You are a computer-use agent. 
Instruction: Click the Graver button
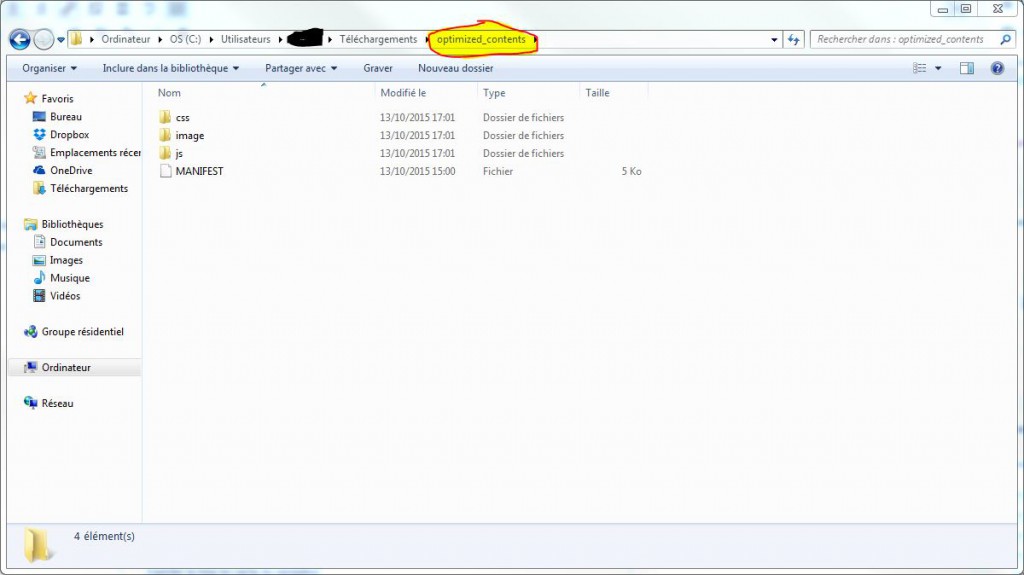tap(378, 68)
